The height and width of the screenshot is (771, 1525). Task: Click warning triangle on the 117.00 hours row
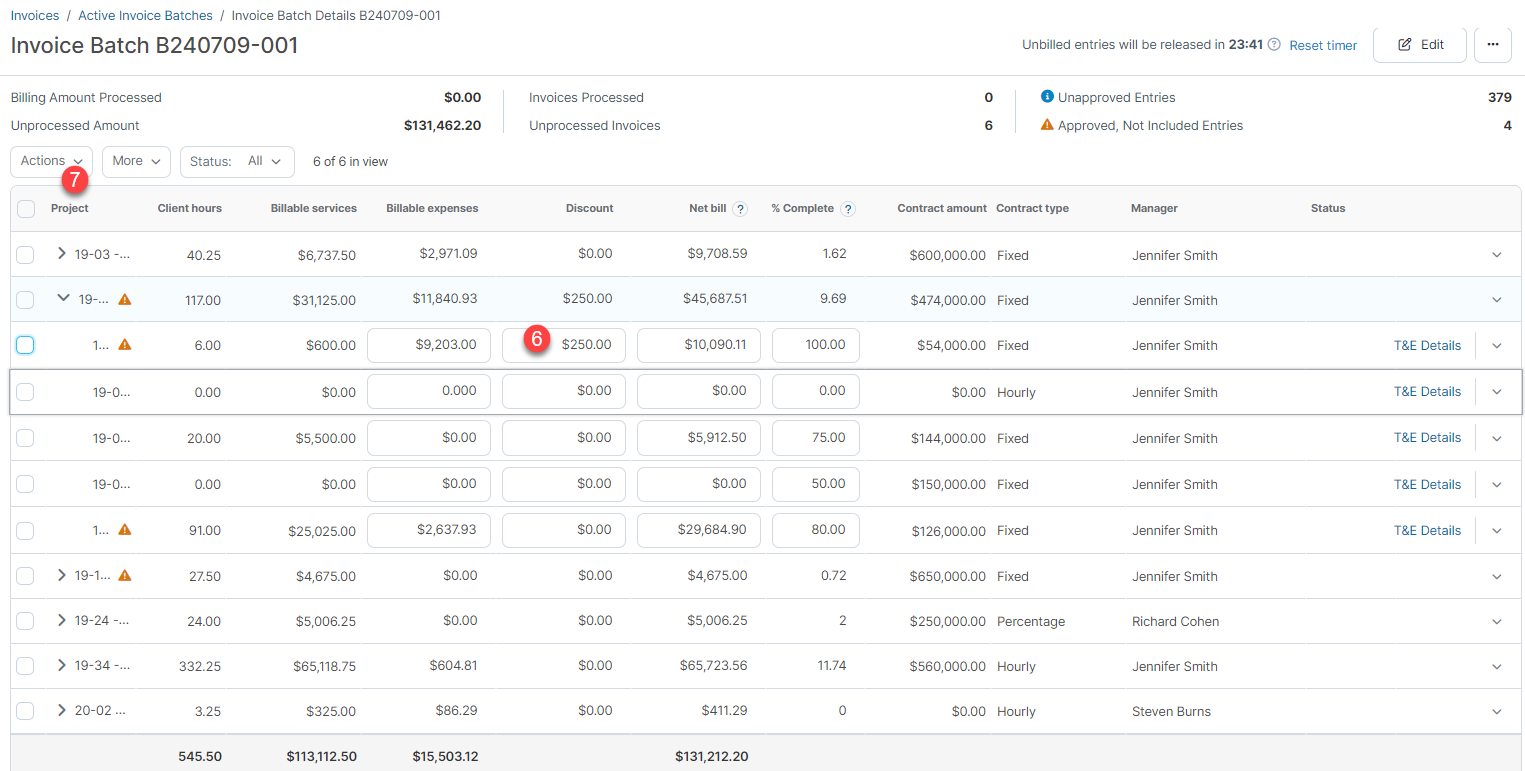[x=125, y=299]
